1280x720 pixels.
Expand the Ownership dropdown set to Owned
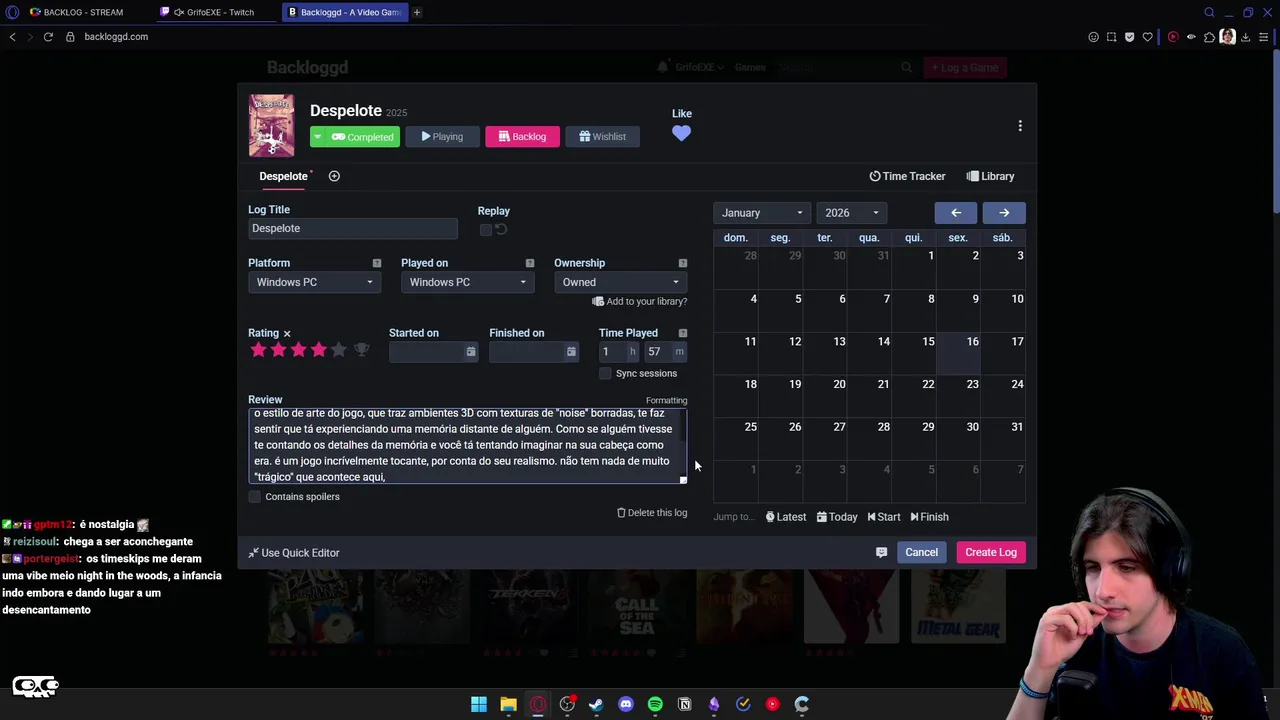(620, 282)
